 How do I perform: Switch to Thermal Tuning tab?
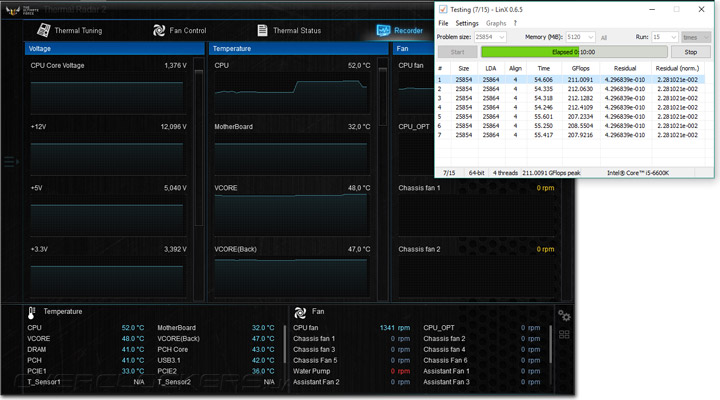point(69,30)
